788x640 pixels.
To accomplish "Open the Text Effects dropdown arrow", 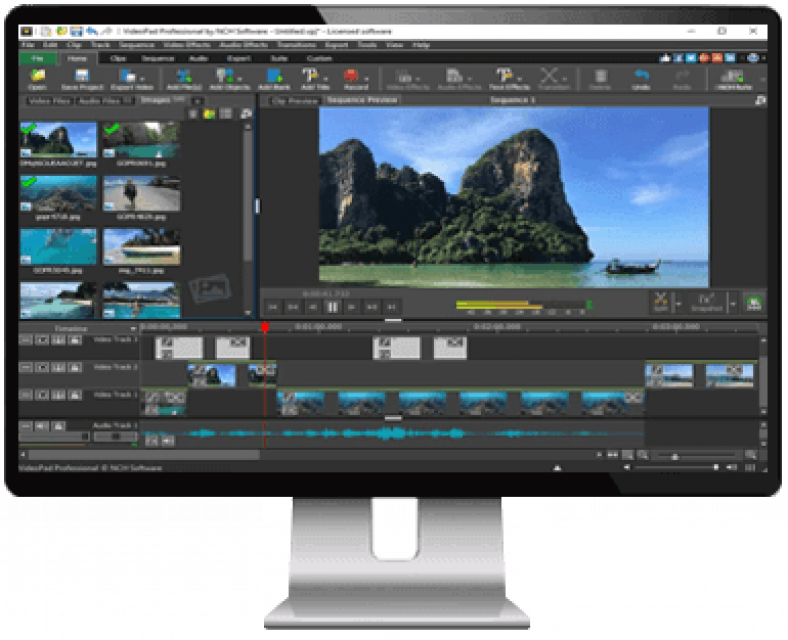I will click(x=520, y=79).
